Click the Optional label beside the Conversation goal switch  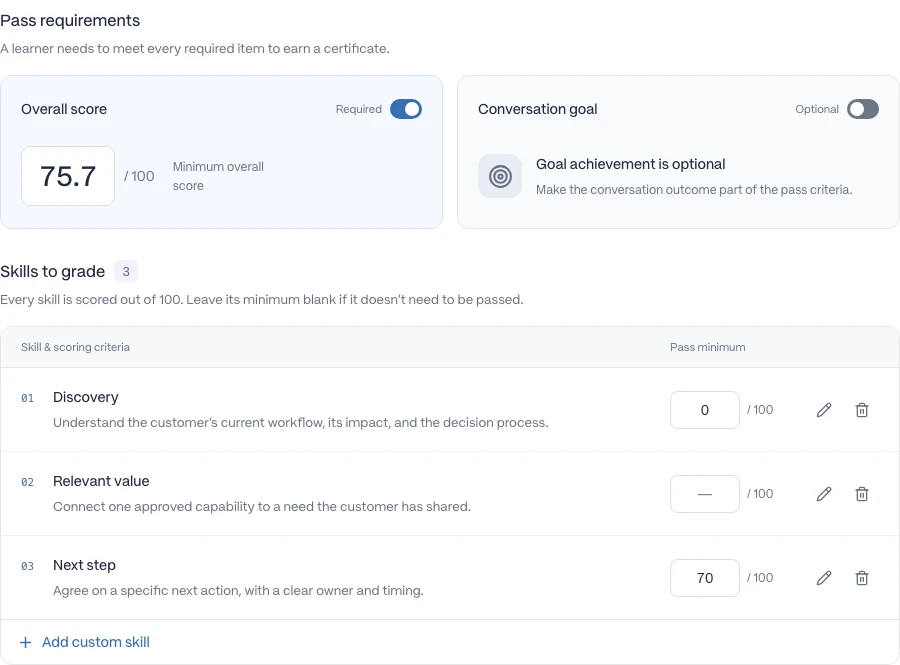click(x=817, y=109)
